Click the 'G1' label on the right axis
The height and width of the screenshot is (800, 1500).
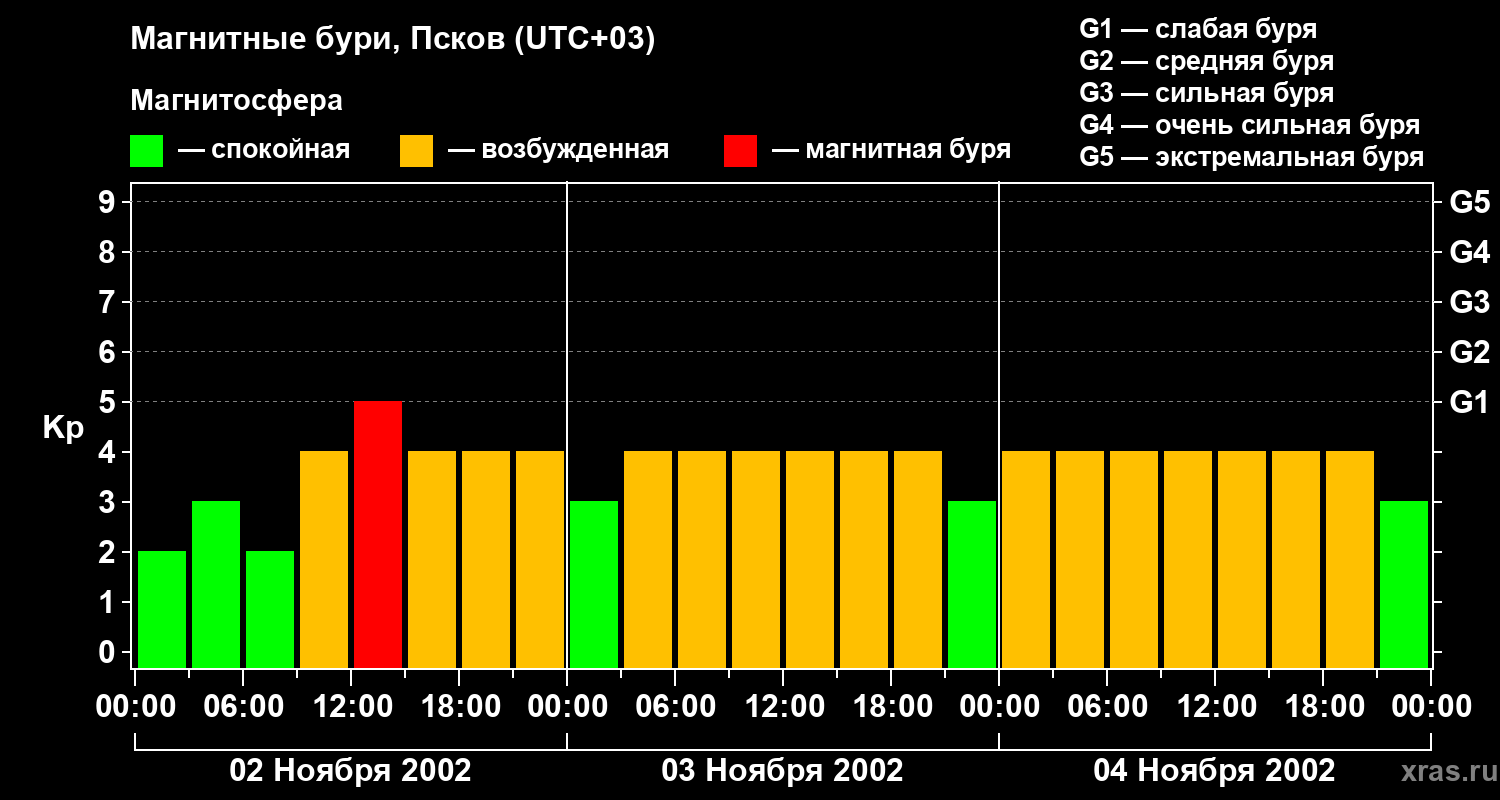1470,402
